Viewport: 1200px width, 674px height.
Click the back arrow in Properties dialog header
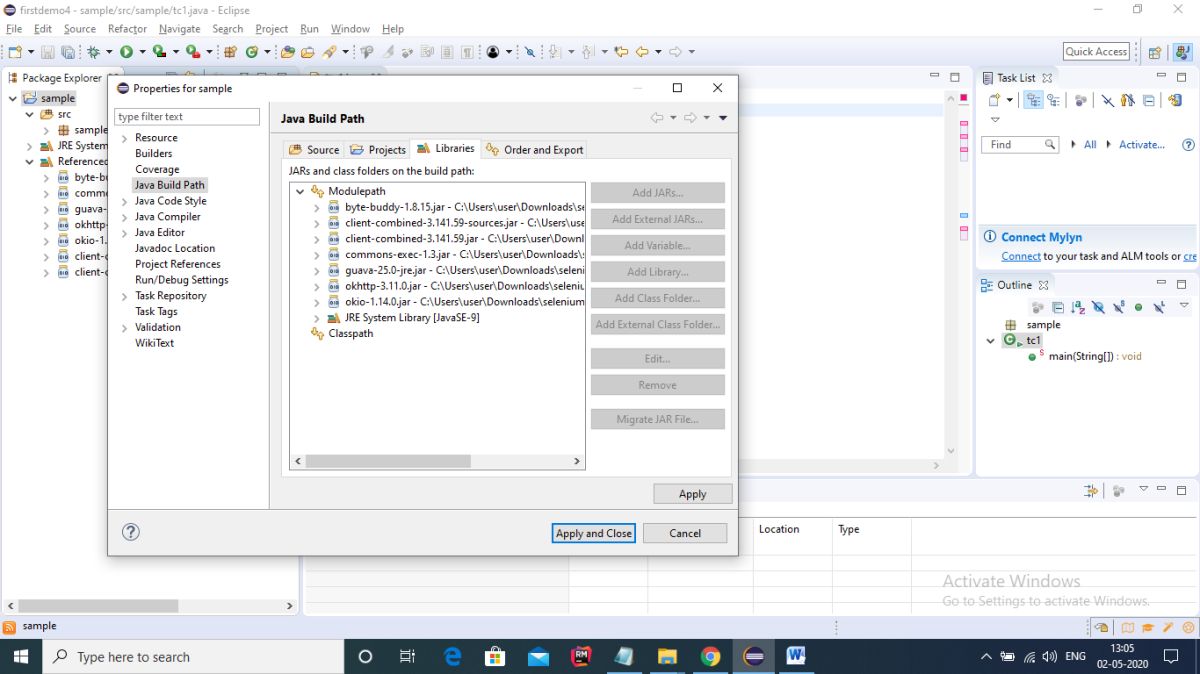[x=657, y=118]
